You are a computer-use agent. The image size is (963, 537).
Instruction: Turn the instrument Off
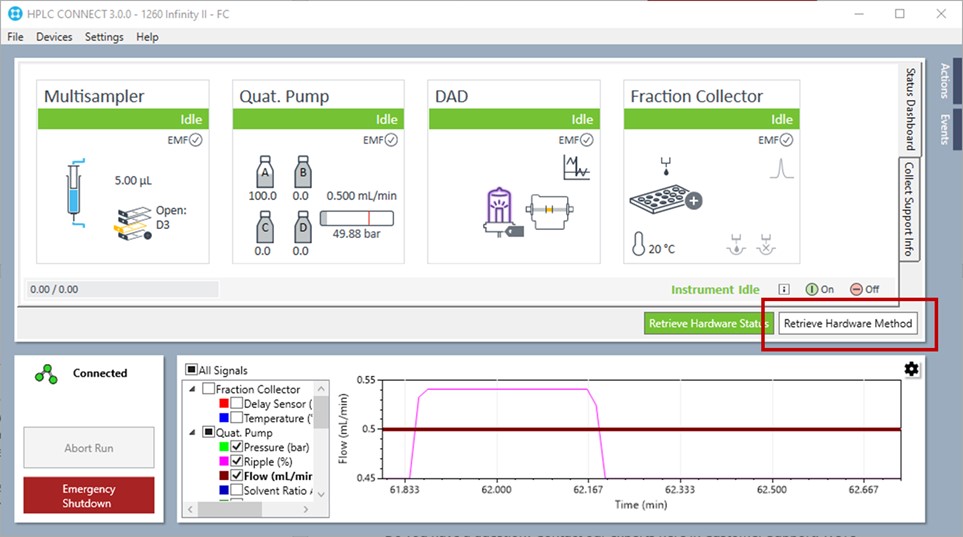pos(864,289)
